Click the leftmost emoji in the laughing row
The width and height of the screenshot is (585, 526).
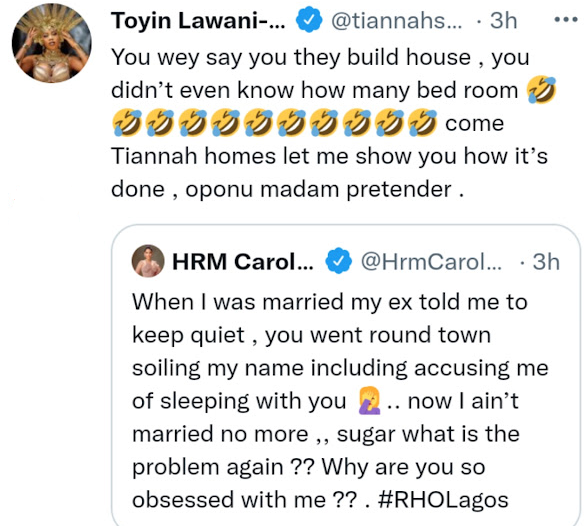tap(126, 122)
